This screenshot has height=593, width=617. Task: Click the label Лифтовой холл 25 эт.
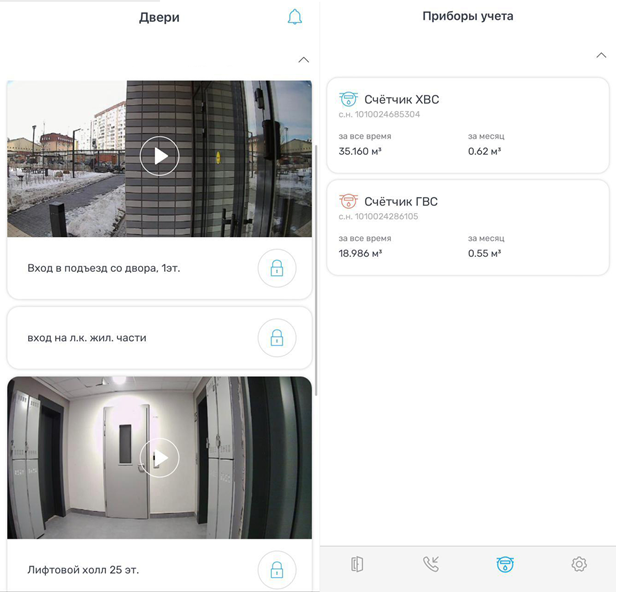pos(83,570)
